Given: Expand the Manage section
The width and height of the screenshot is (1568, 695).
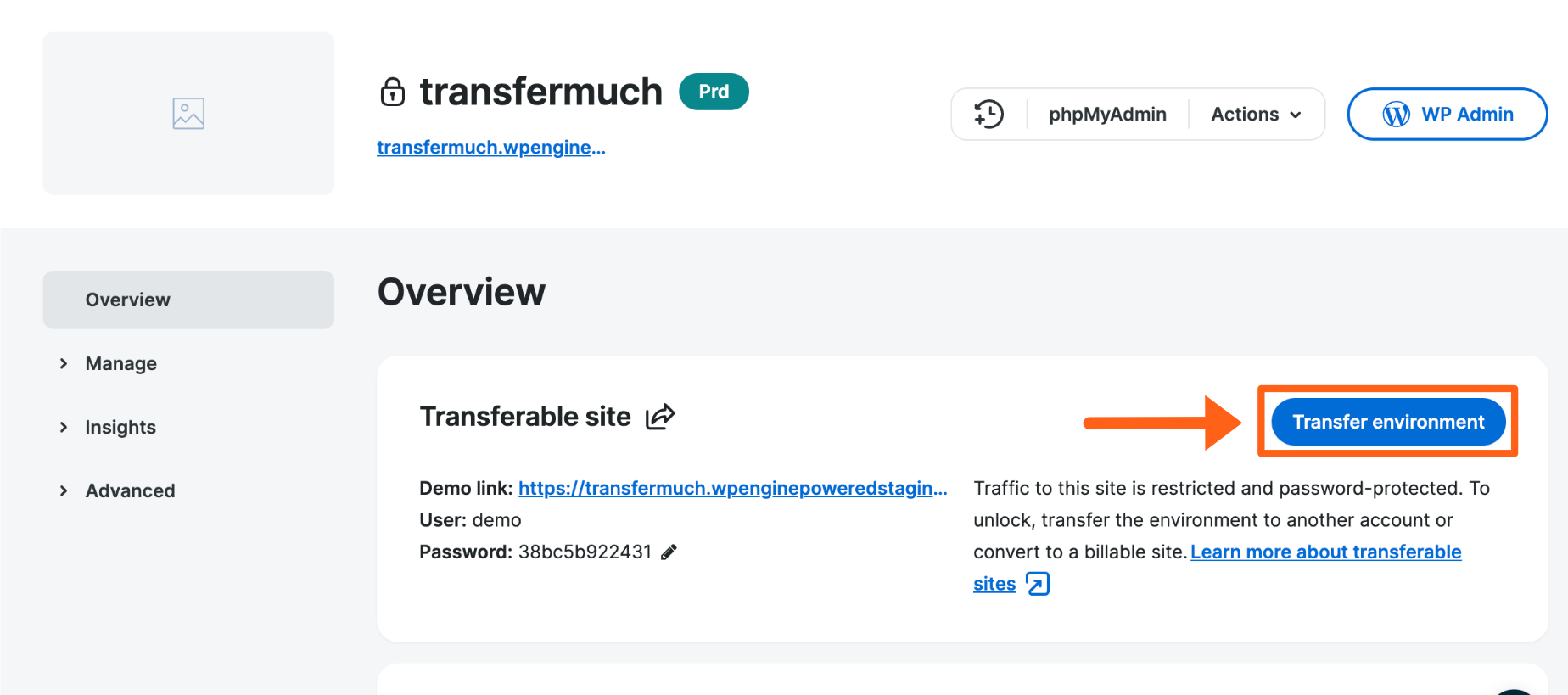Looking at the screenshot, I should click(x=120, y=363).
